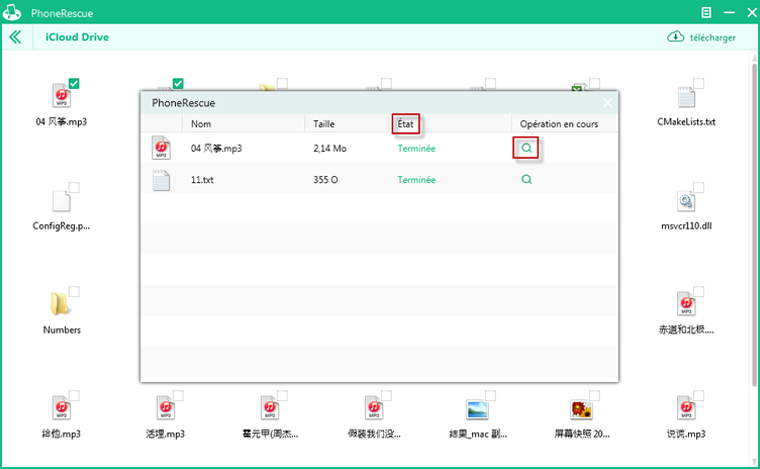Click the État column header
The width and height of the screenshot is (760, 469).
tap(406, 124)
